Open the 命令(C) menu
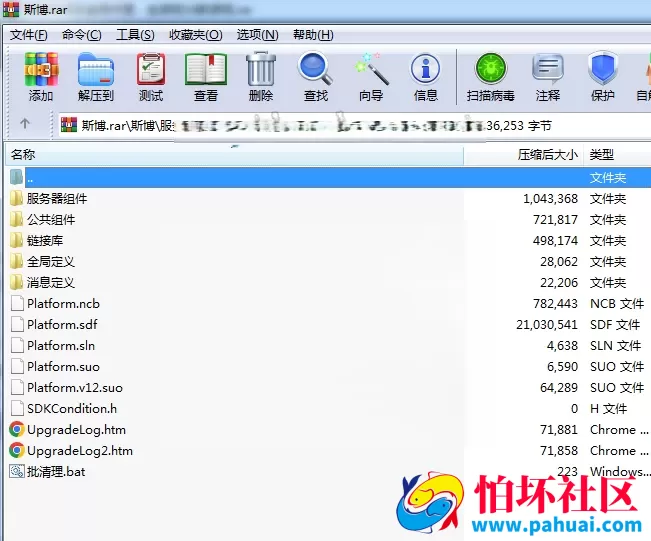The image size is (651, 541). pos(81,35)
